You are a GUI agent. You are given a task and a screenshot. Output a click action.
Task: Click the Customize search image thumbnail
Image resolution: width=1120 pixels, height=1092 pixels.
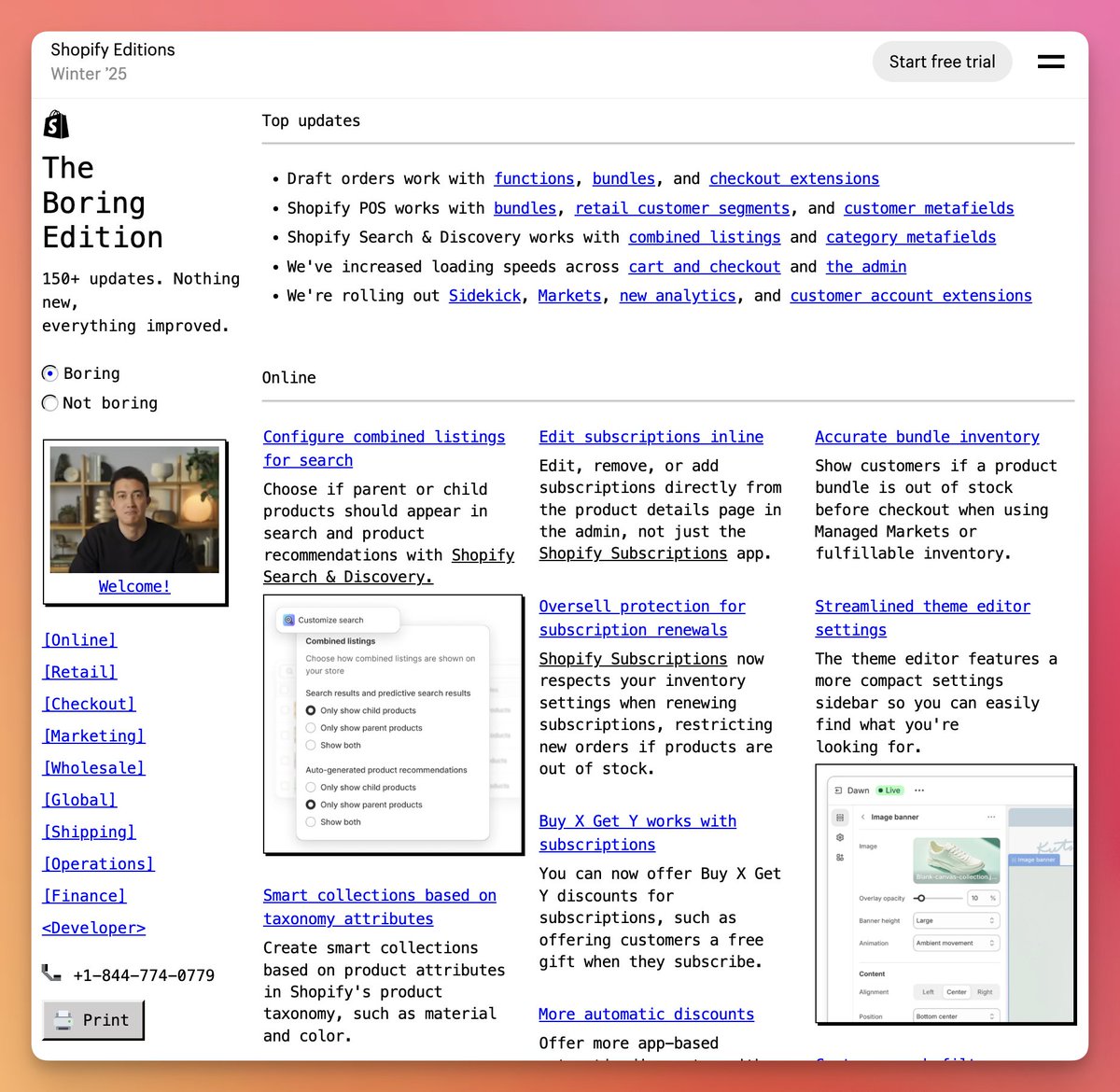(393, 724)
